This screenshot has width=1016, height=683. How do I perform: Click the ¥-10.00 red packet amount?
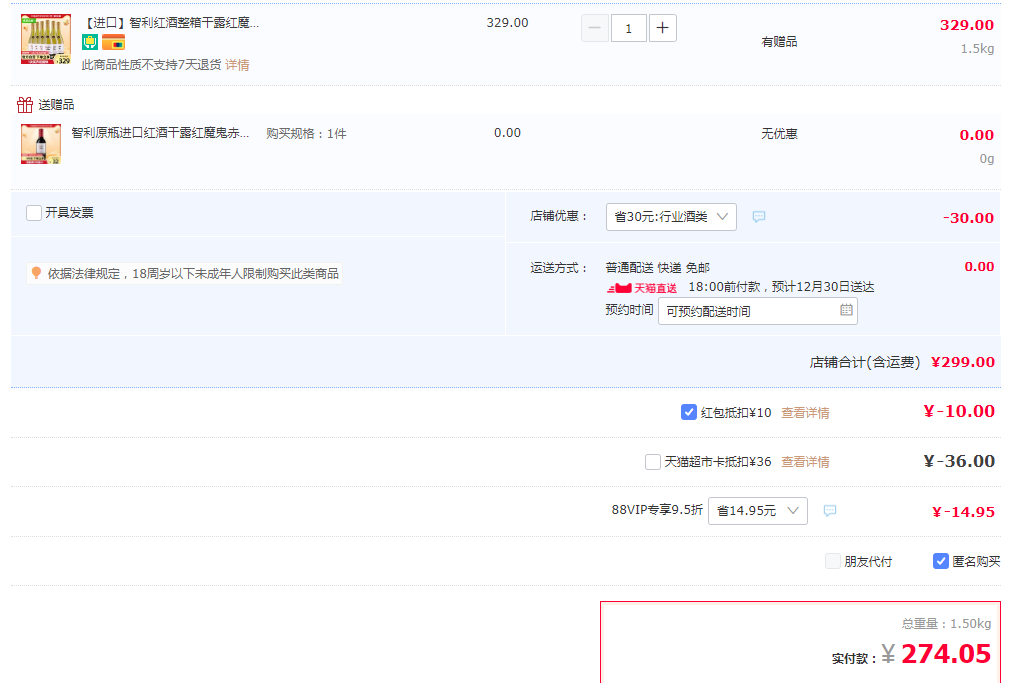click(x=959, y=411)
